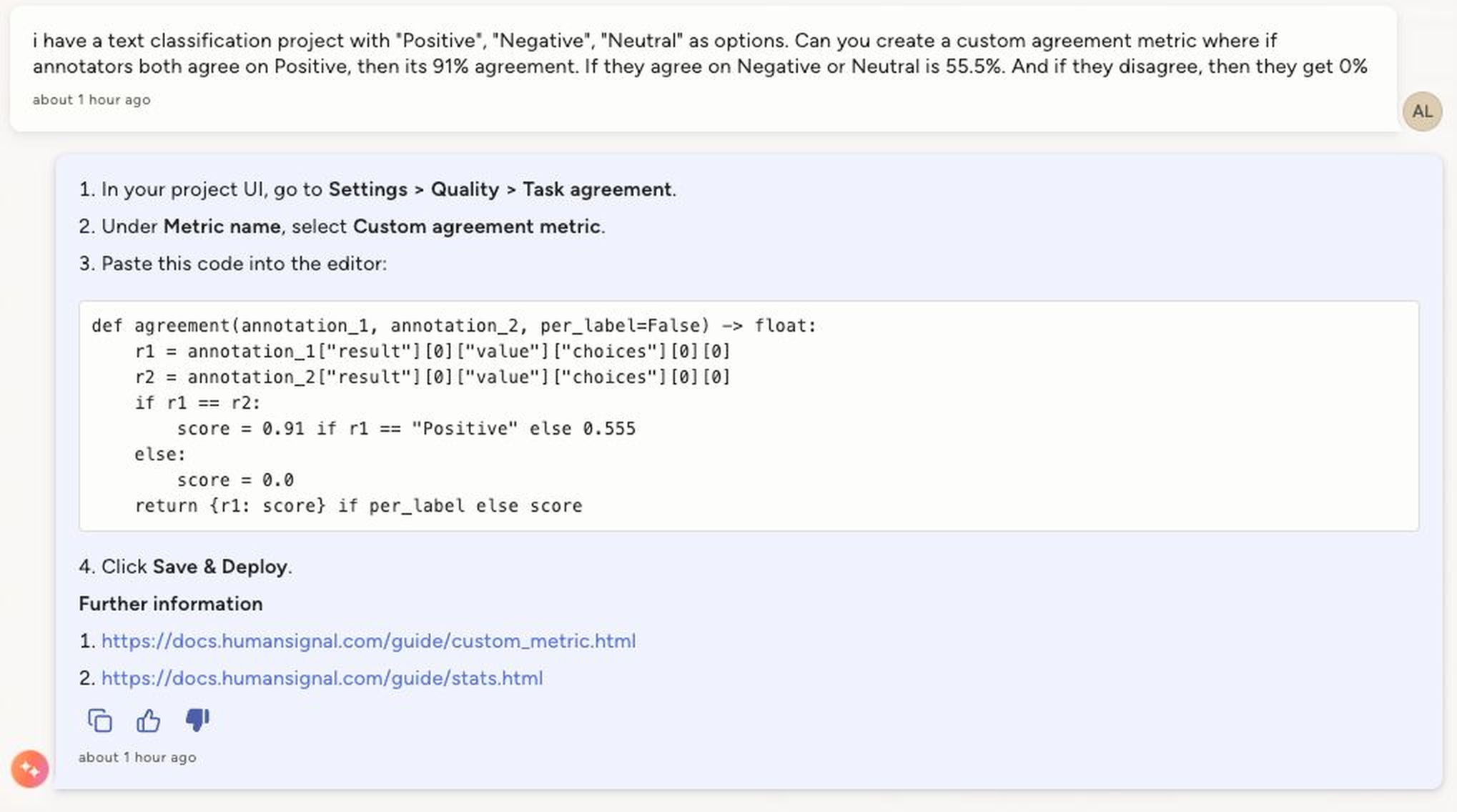Click the 'Further information' heading
This screenshot has height=812, width=1457.
pos(170,603)
